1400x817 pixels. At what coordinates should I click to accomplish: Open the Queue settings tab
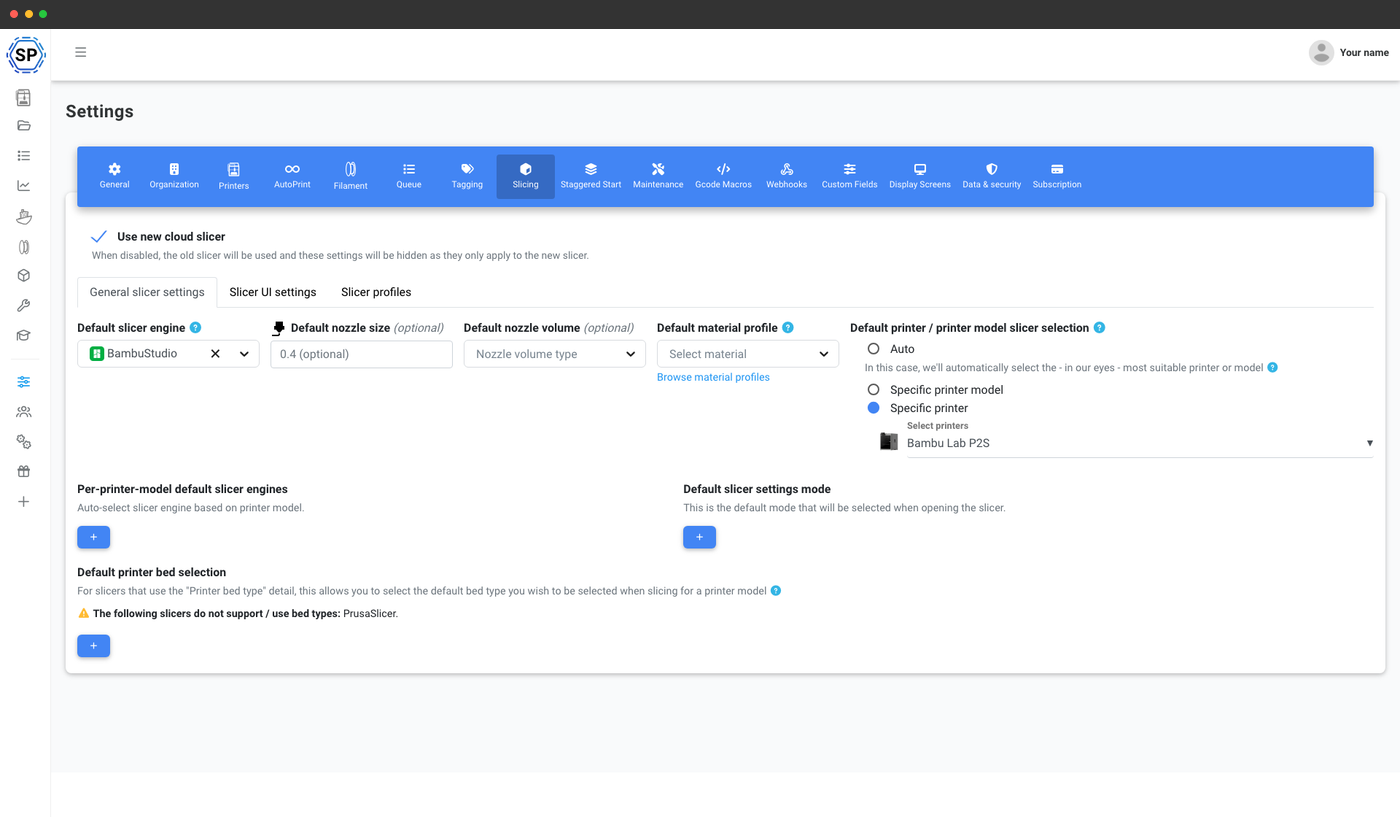409,176
